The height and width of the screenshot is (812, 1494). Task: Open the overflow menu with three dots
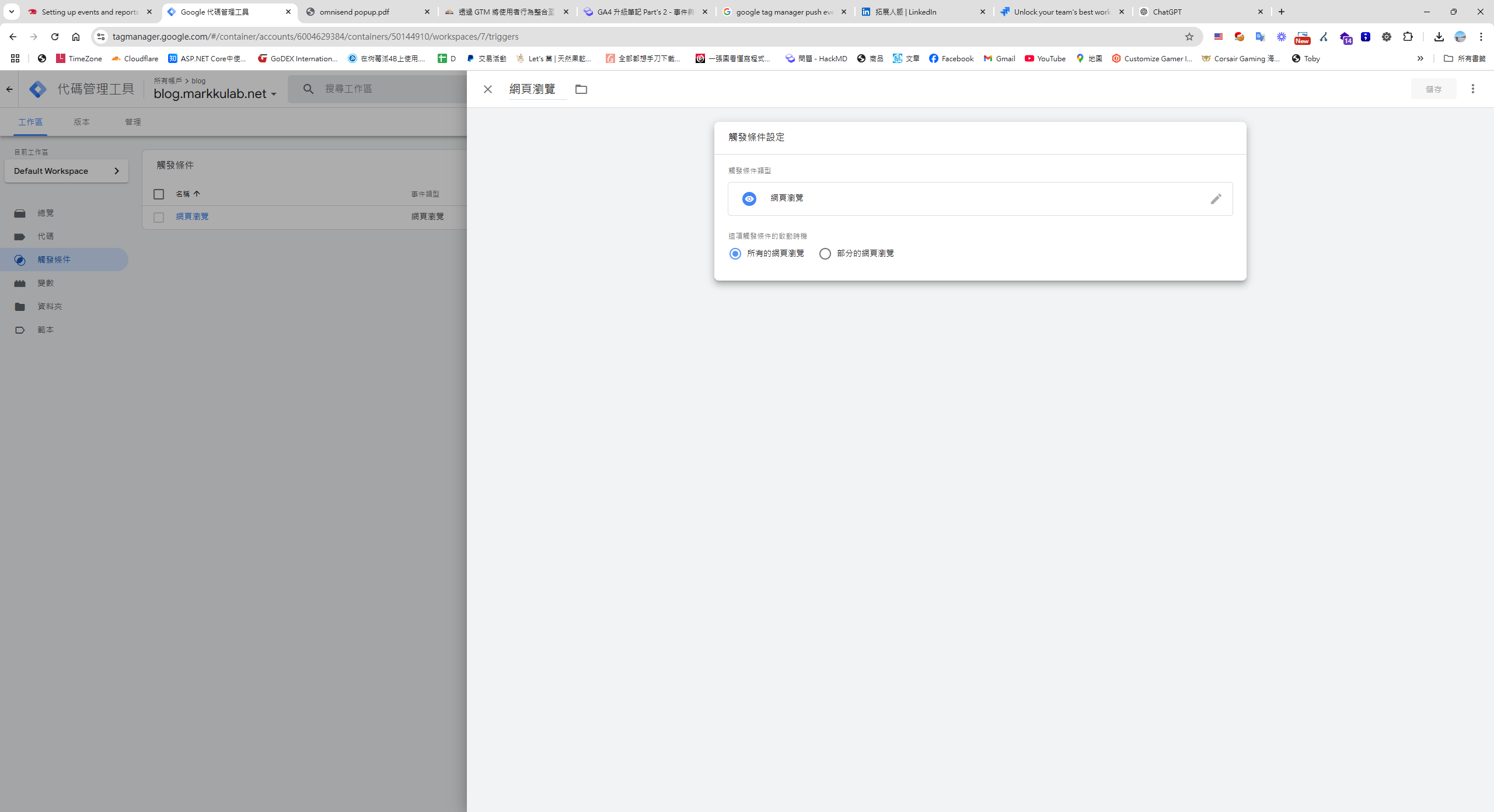click(x=1473, y=88)
